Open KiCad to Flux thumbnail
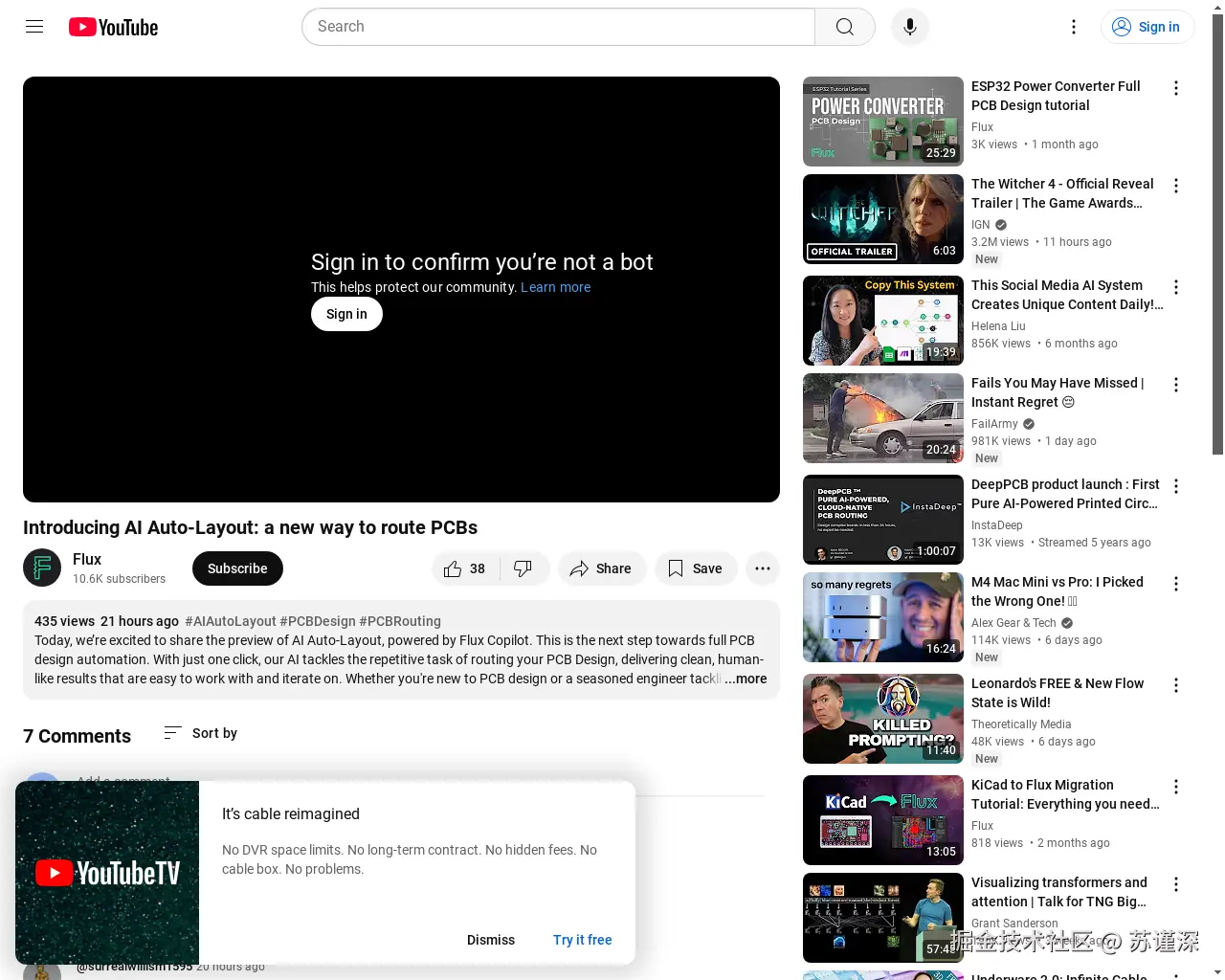Image resolution: width=1225 pixels, height=980 pixels. [883, 820]
